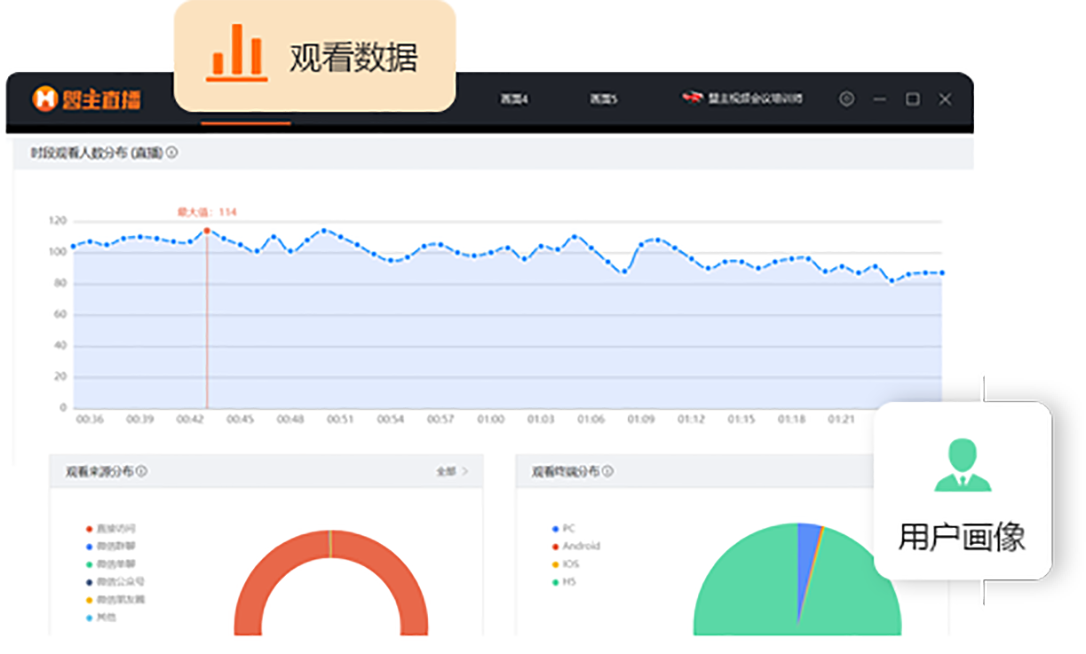Toggle 微信公众号 legend item

pyautogui.click(x=115, y=582)
